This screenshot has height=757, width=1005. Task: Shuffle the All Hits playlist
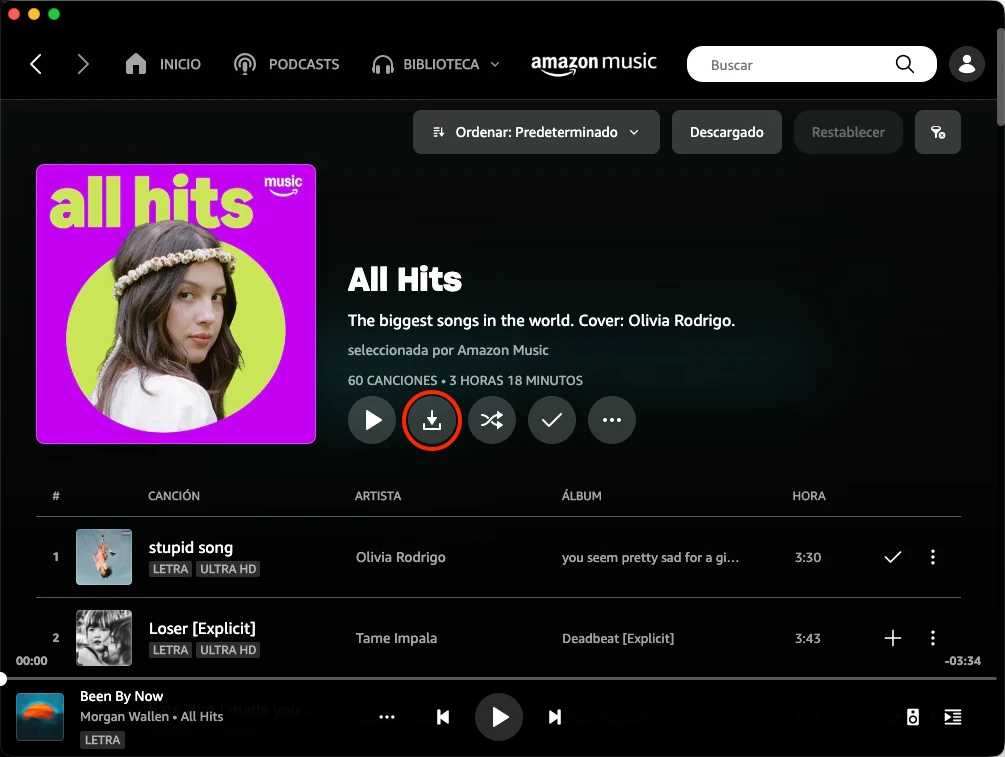point(492,420)
